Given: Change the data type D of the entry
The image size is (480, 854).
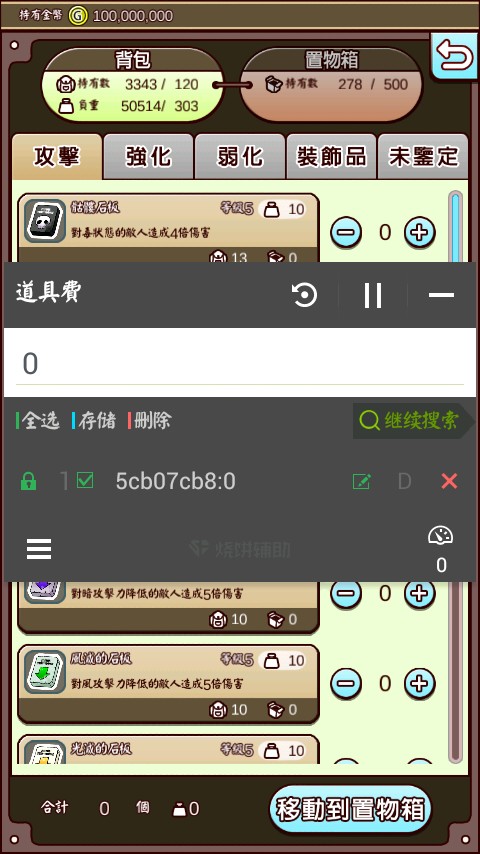Looking at the screenshot, I should point(404,481).
